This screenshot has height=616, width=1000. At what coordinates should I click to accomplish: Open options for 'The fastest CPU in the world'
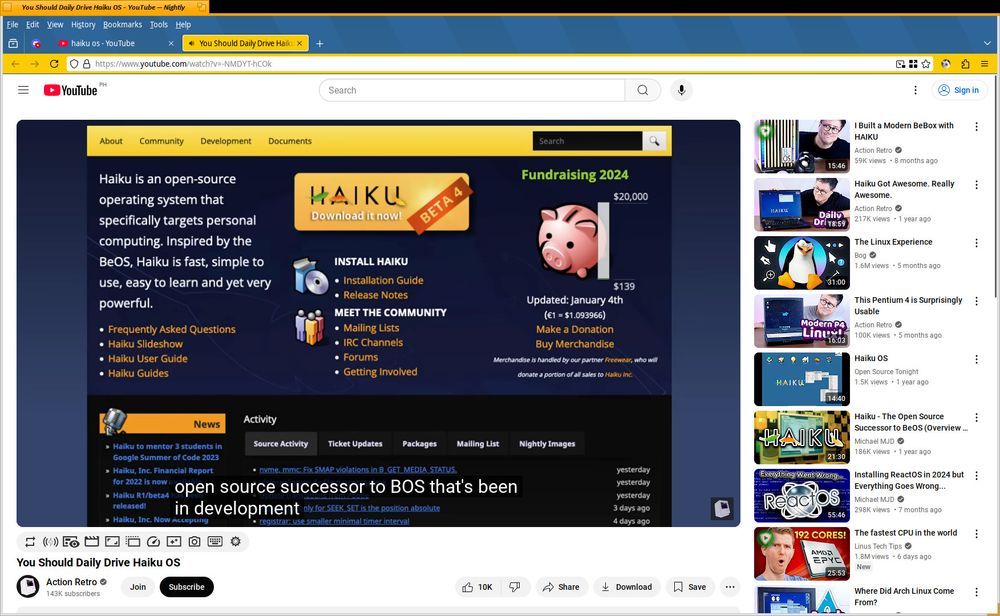point(976,533)
